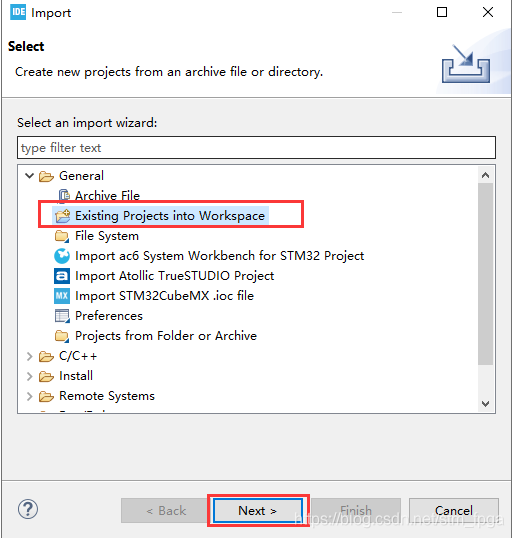Select the STM32CubeMX MX icon
This screenshot has height=538, width=514.
(62, 296)
